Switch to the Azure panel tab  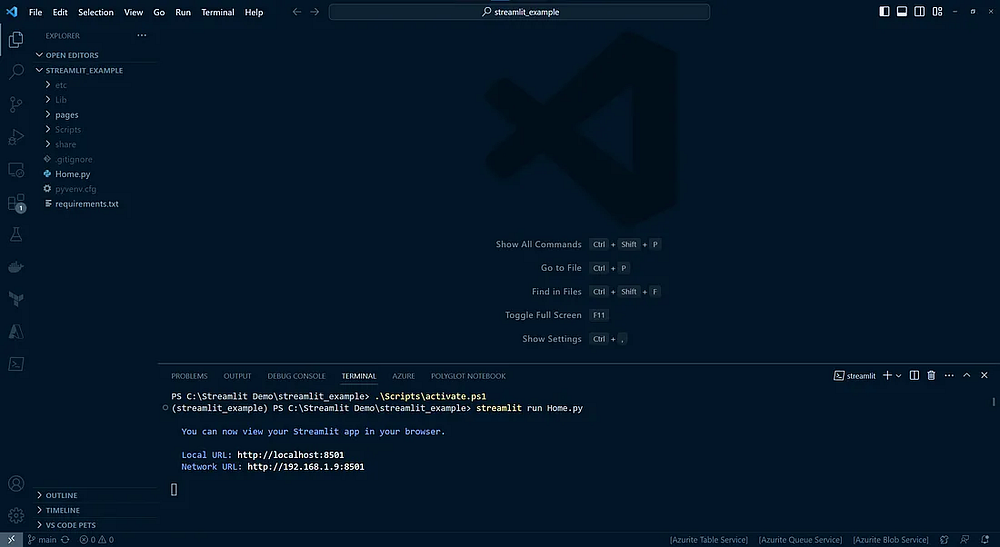403,376
